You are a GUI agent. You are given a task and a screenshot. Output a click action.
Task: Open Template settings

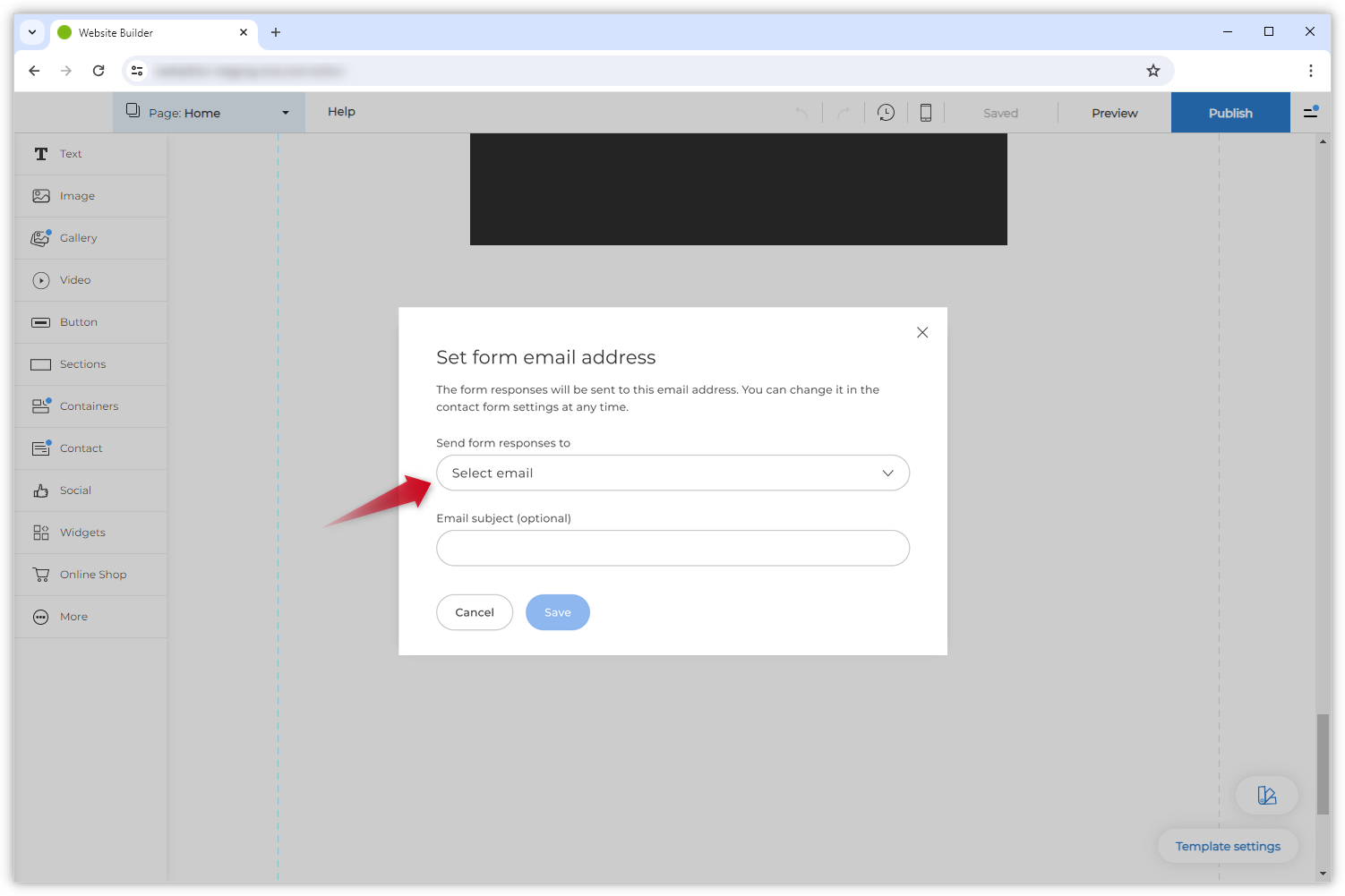coord(1227,845)
